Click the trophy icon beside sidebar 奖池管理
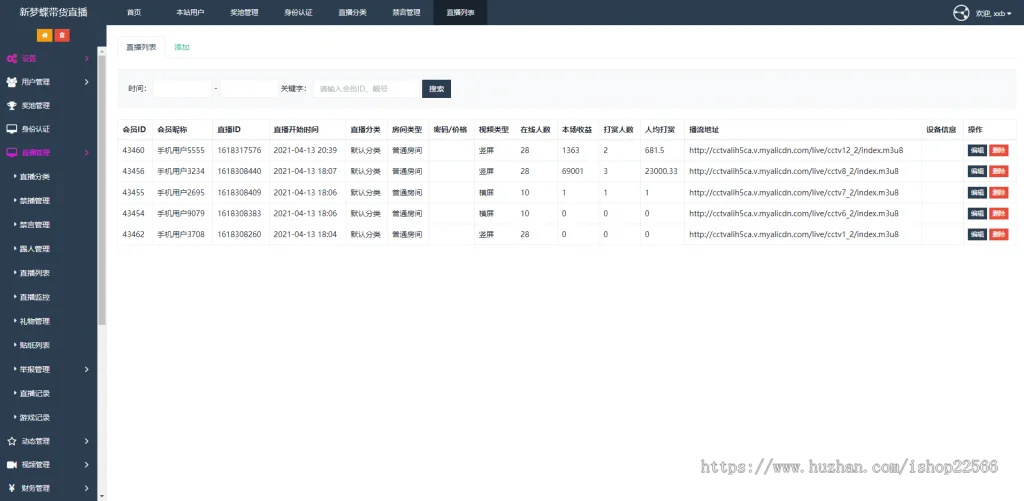 coord(12,106)
